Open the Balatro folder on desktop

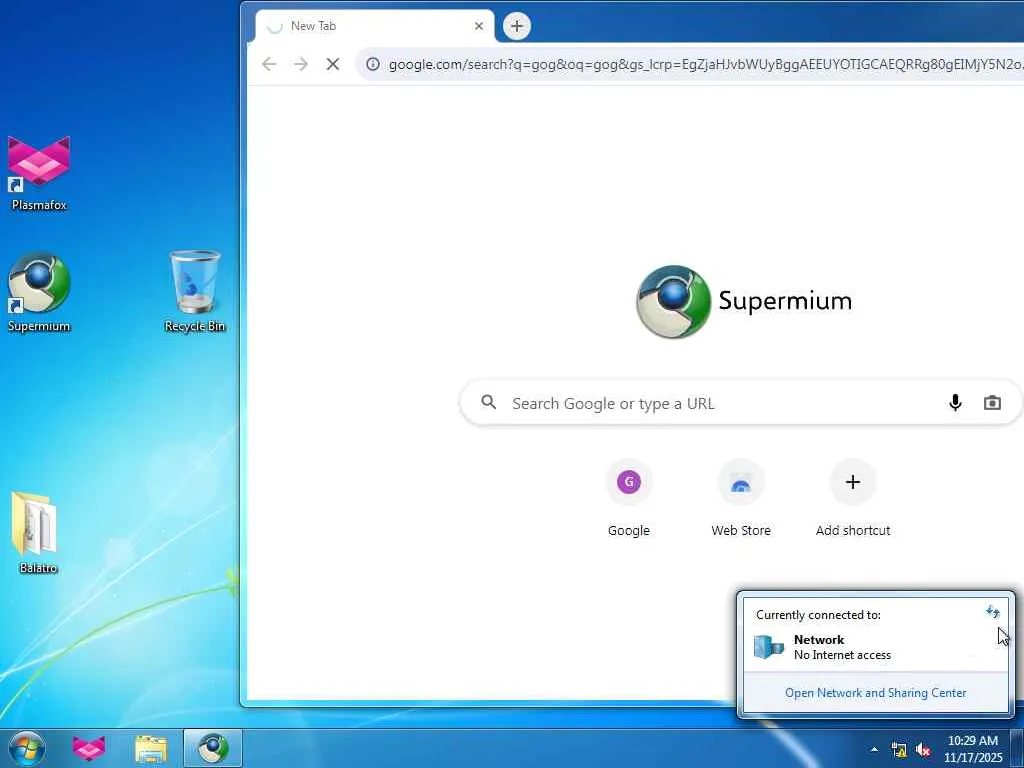coord(37,533)
